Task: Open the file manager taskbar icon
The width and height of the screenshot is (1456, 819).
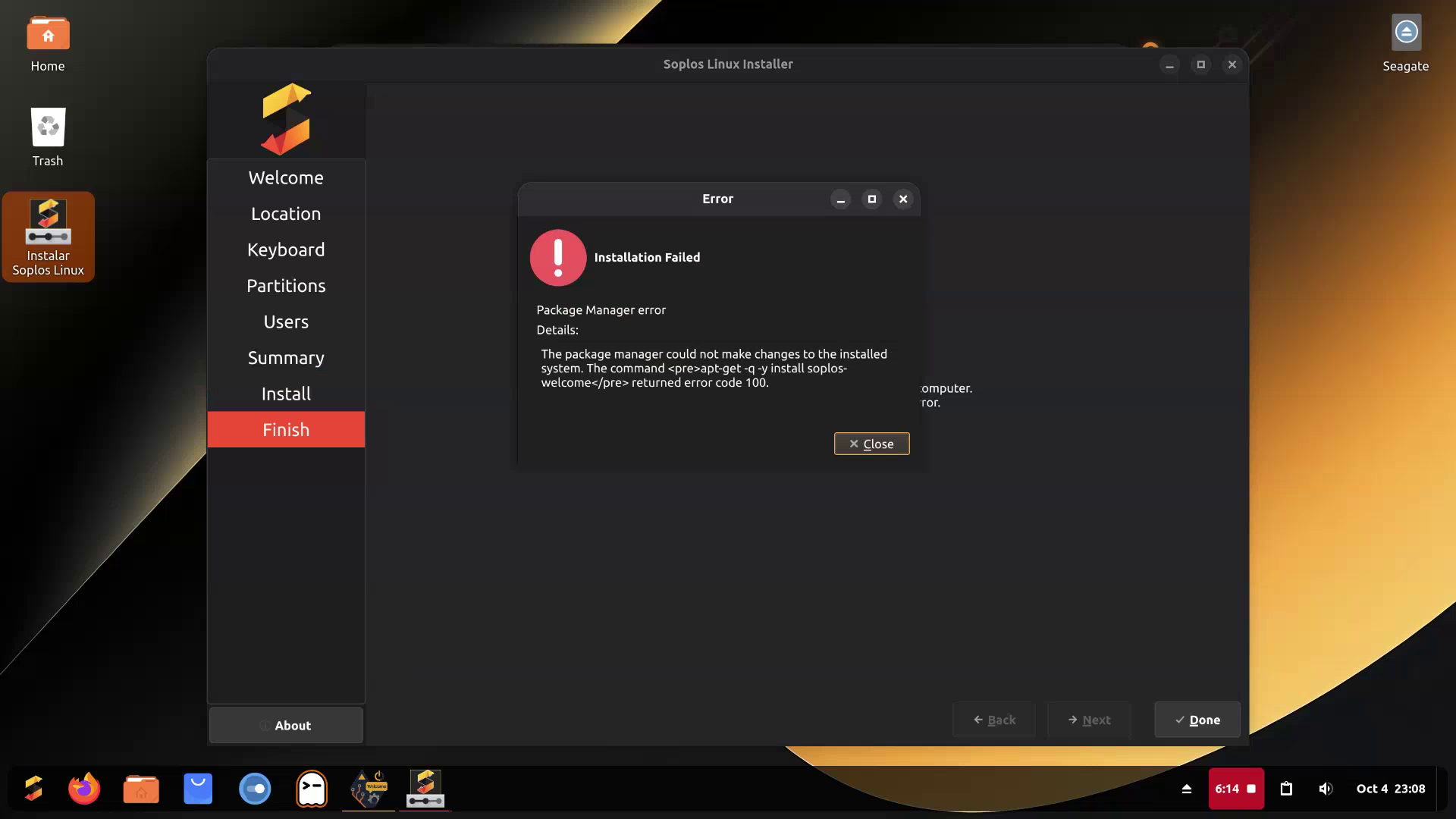Action: [141, 789]
